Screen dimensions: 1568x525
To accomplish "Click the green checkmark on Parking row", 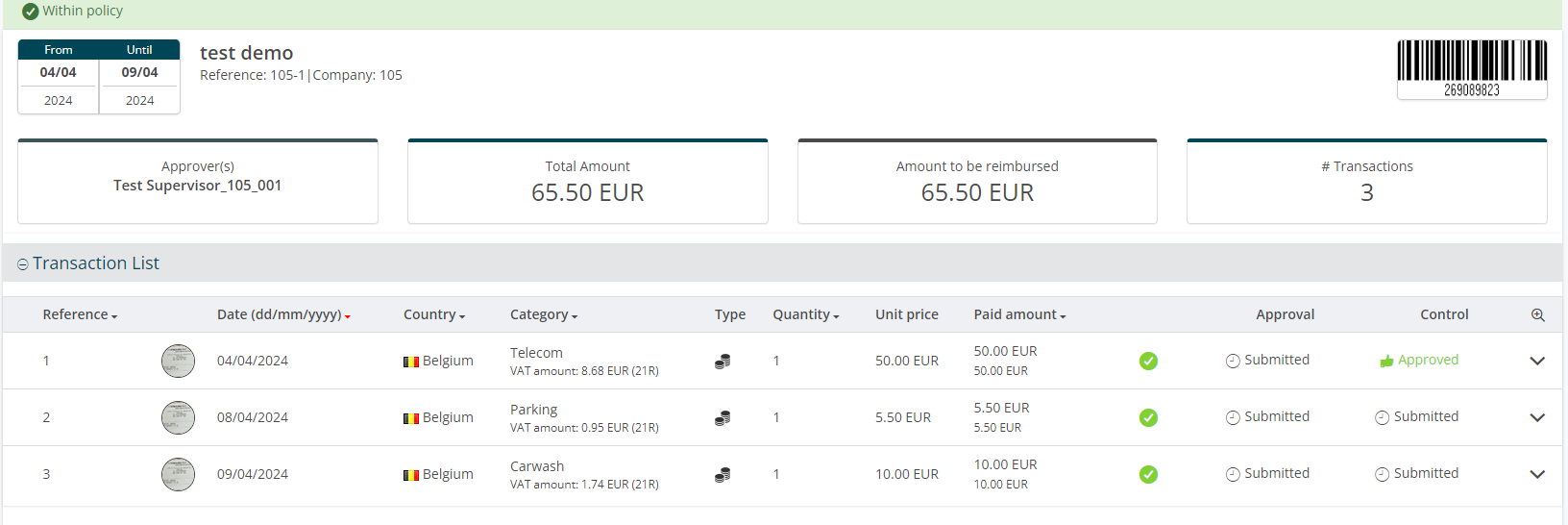I will 1148,417.
